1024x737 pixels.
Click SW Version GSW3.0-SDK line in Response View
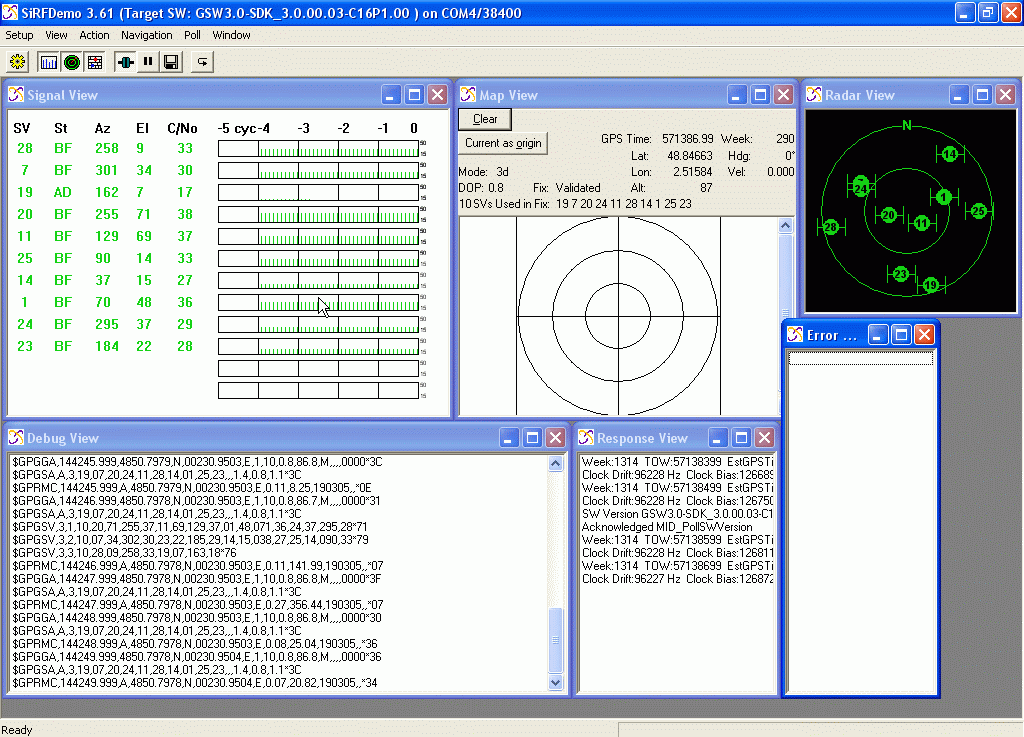(x=677, y=514)
